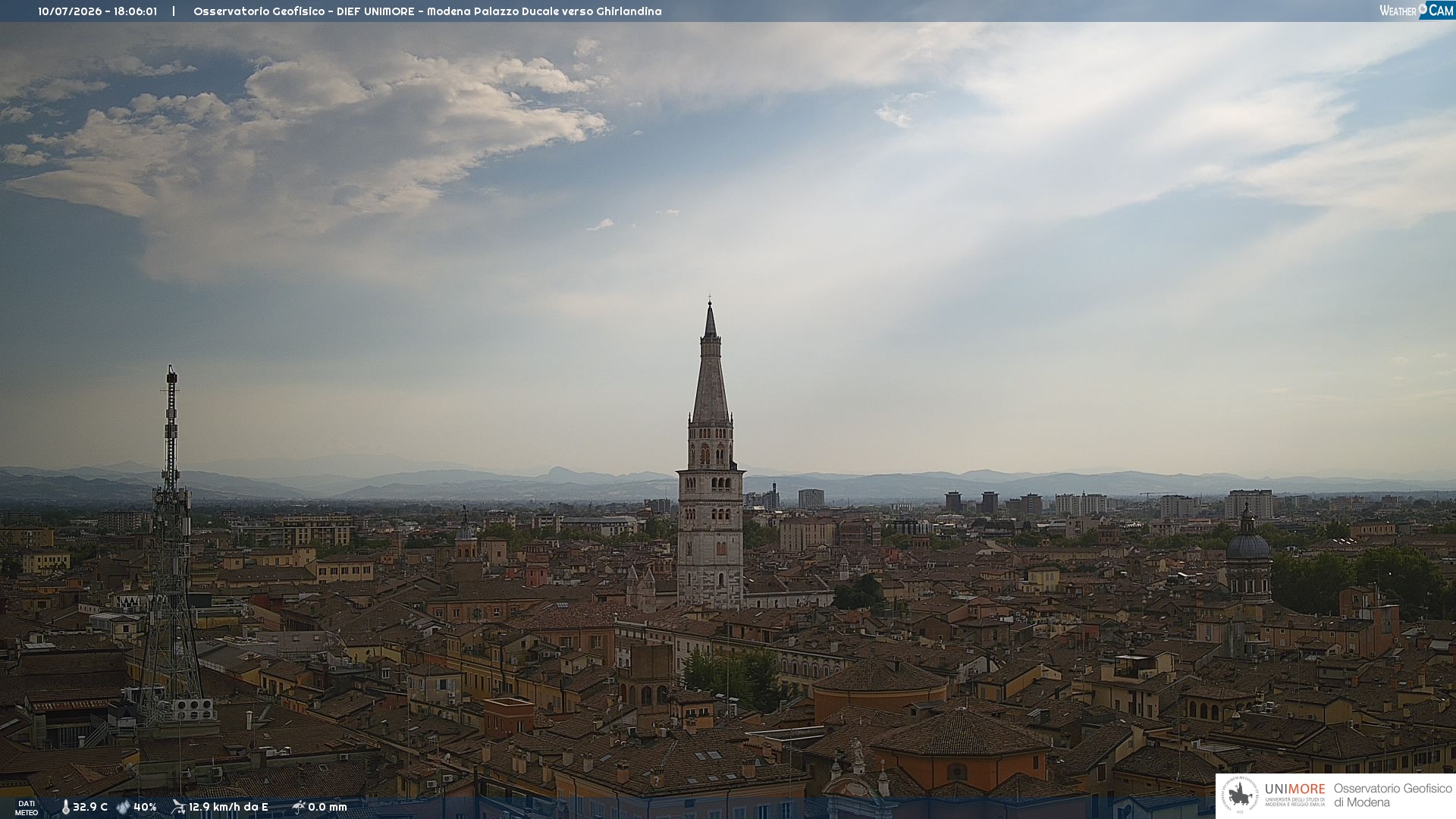
Task: Click the 'Osservatorio Geofisico - DIEF UNIMORE' title
Action: tap(304, 11)
